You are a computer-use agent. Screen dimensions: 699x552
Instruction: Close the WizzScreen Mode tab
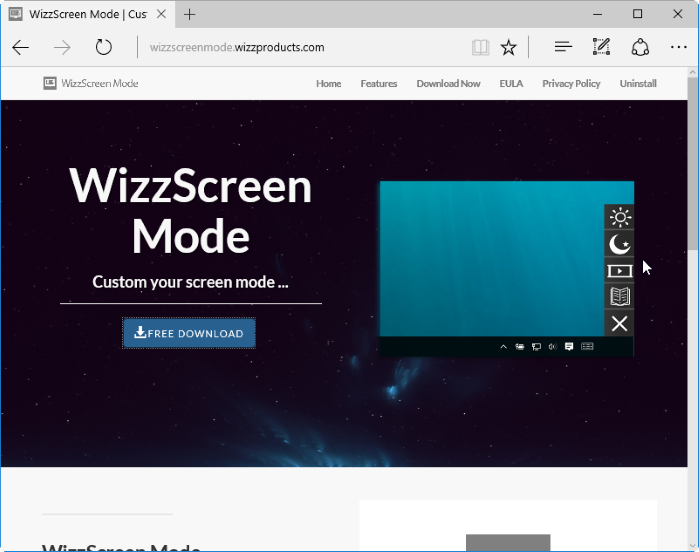pyautogui.click(x=161, y=14)
